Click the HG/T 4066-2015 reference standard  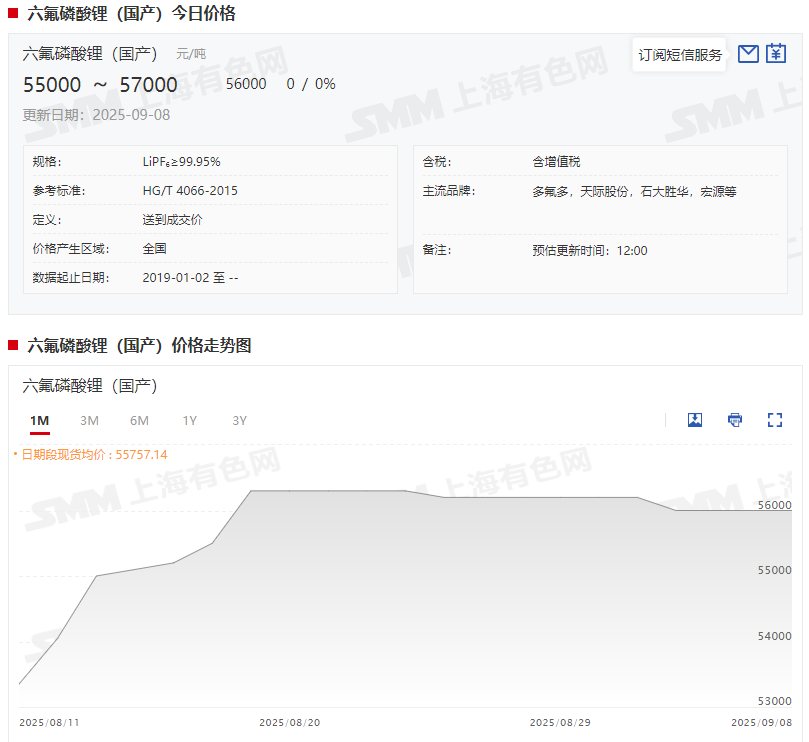(x=190, y=191)
